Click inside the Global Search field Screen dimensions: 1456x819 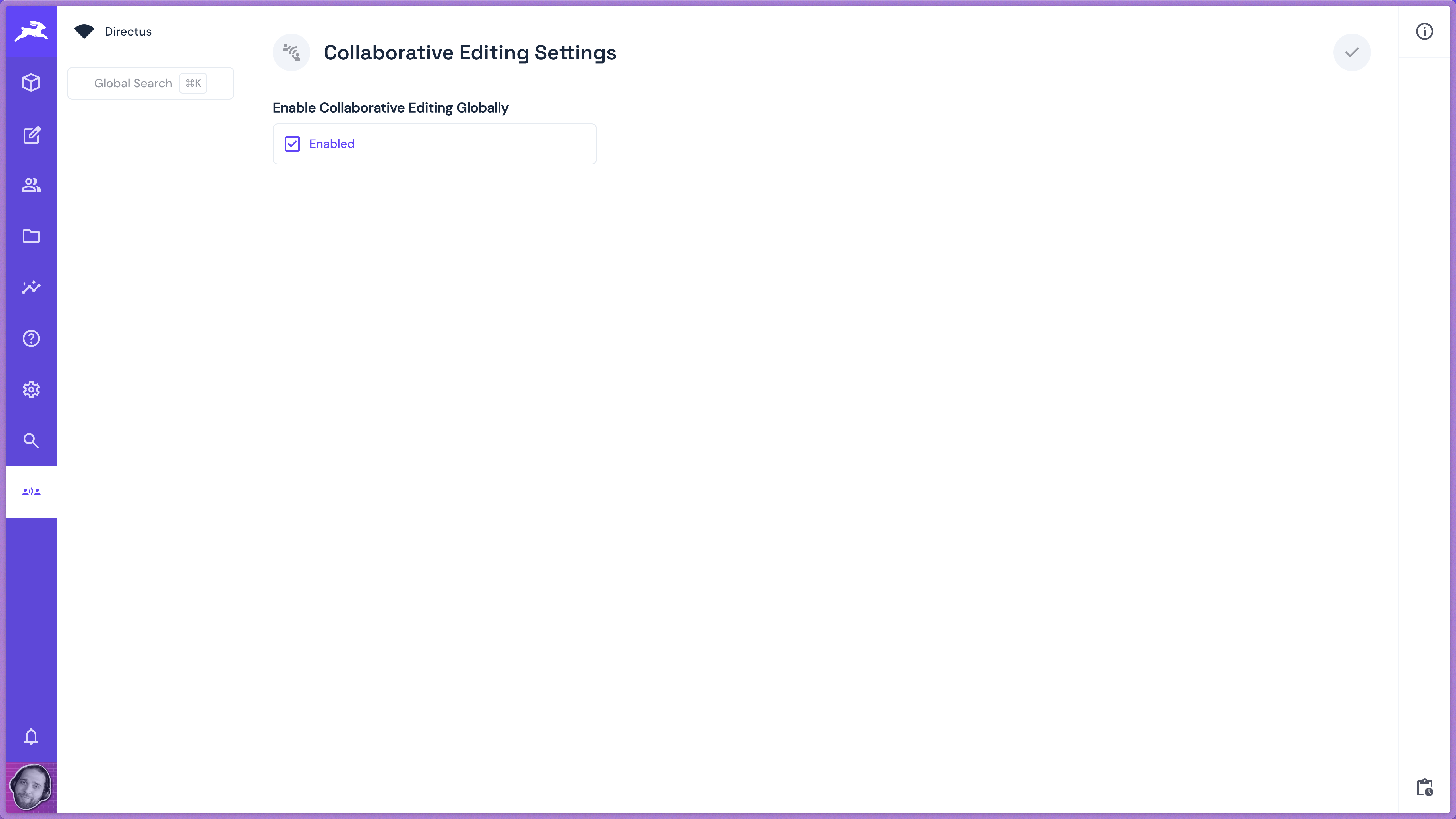coord(133,83)
